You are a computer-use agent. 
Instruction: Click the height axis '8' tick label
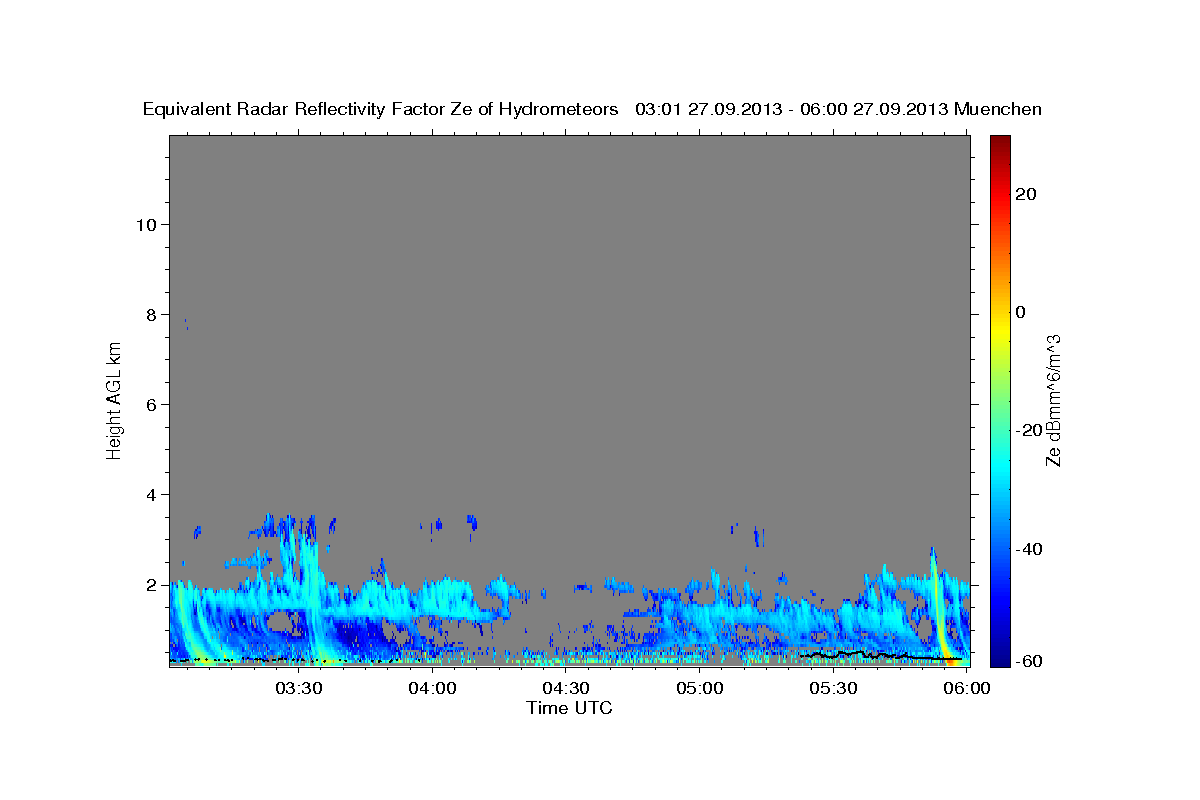(151, 314)
